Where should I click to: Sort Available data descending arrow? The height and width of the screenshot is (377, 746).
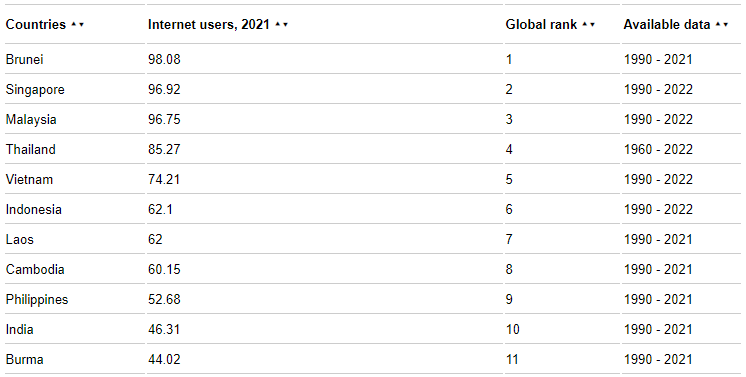click(x=726, y=25)
